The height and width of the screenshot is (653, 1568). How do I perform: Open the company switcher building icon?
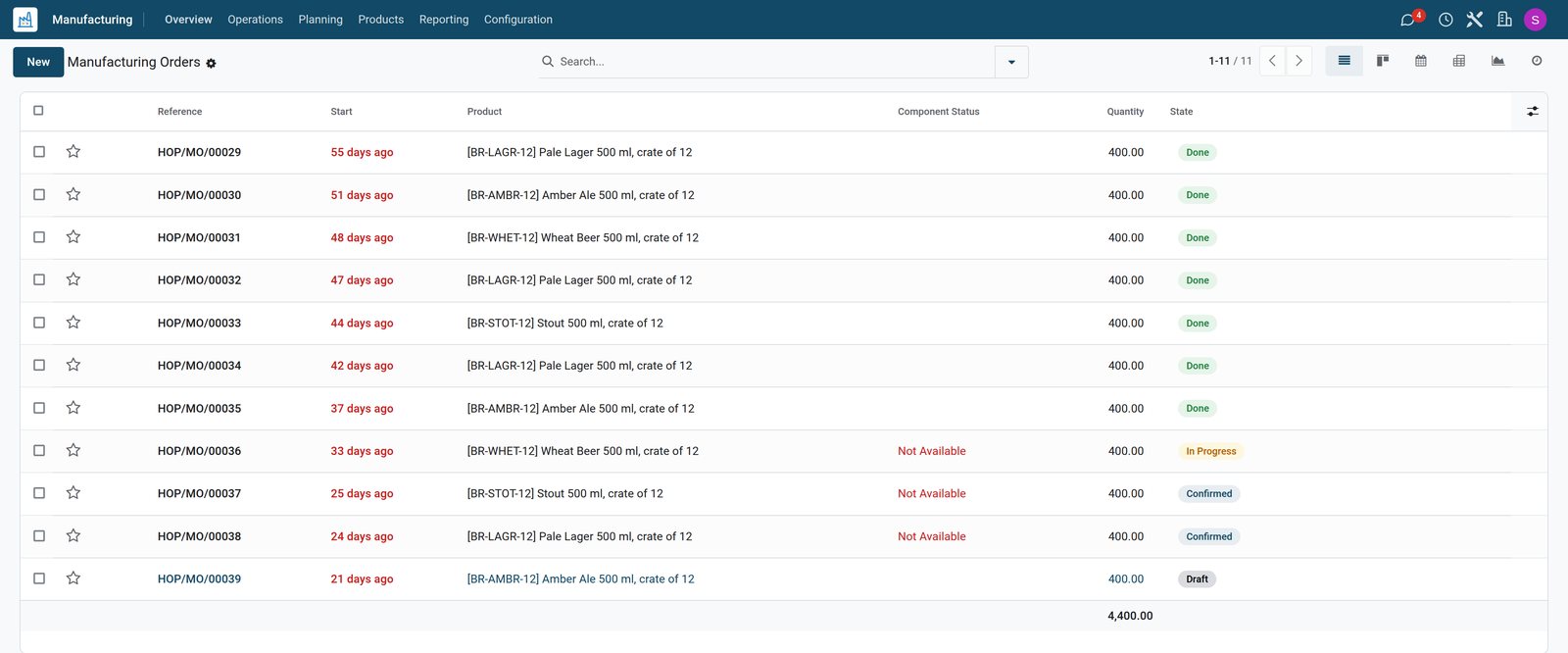1505,20
